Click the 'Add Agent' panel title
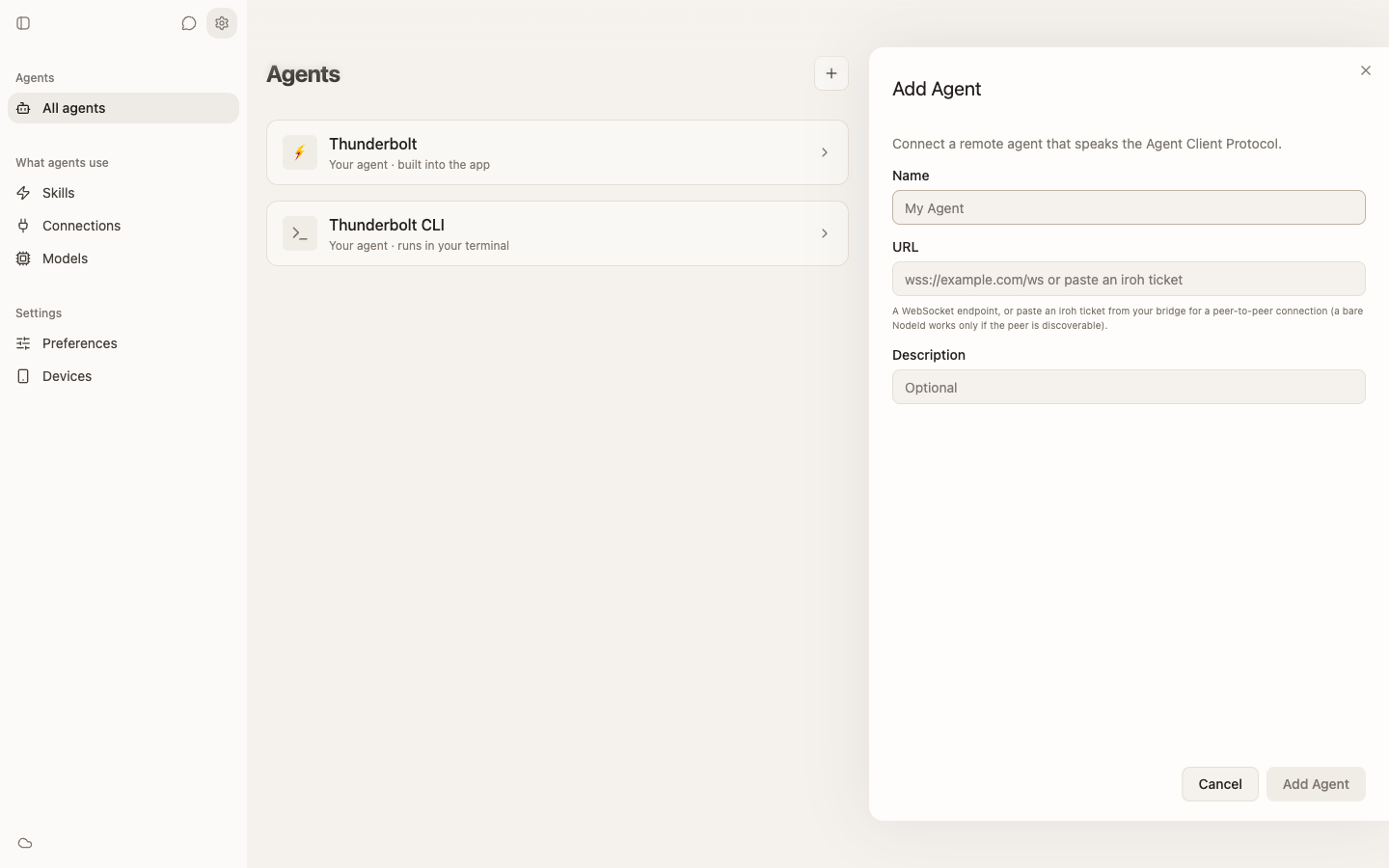Image resolution: width=1389 pixels, height=868 pixels. 937,89
